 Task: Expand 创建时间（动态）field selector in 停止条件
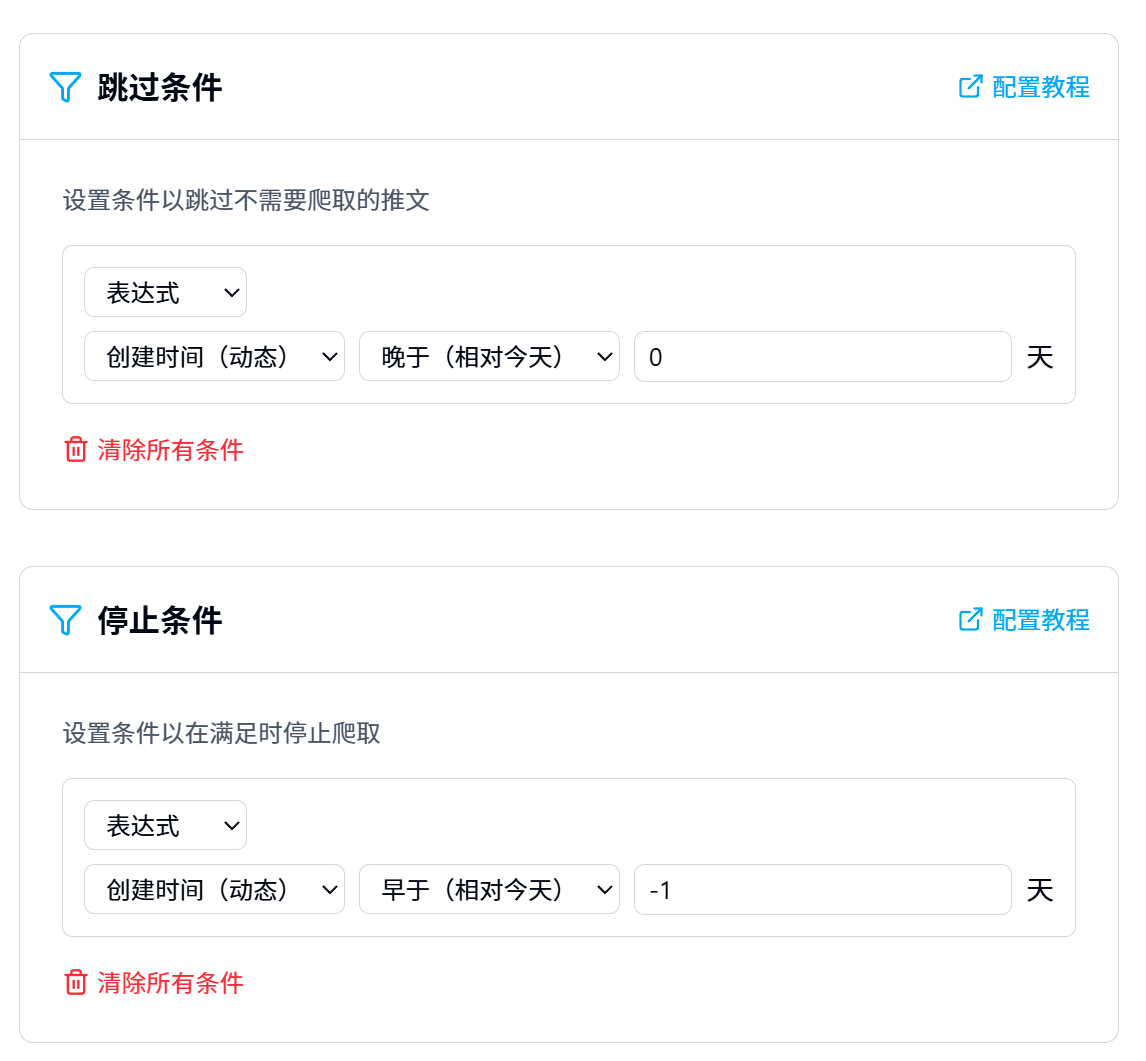(x=214, y=889)
